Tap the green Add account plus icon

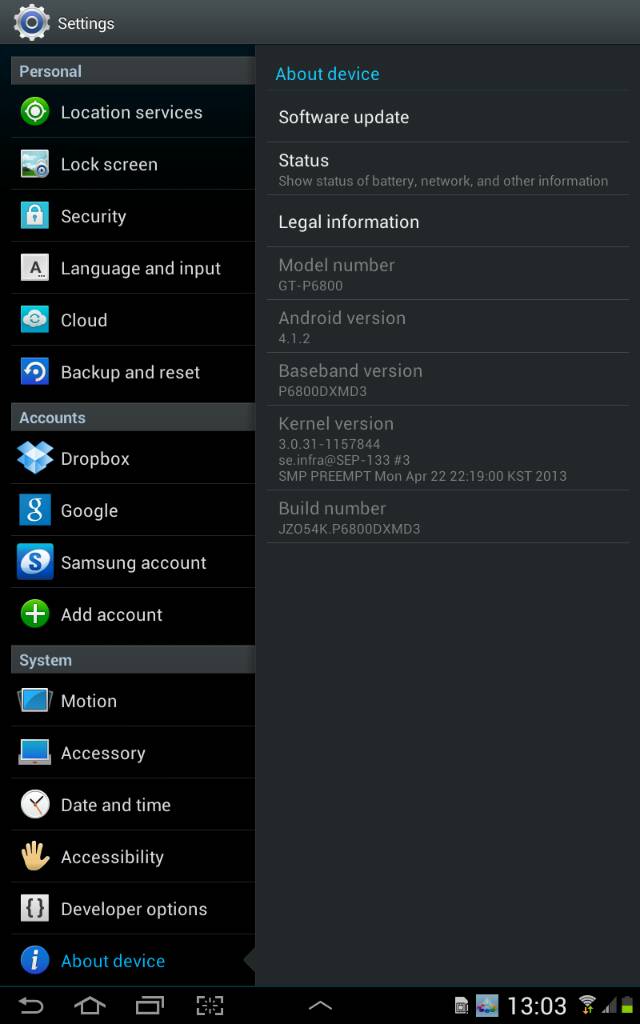point(35,614)
